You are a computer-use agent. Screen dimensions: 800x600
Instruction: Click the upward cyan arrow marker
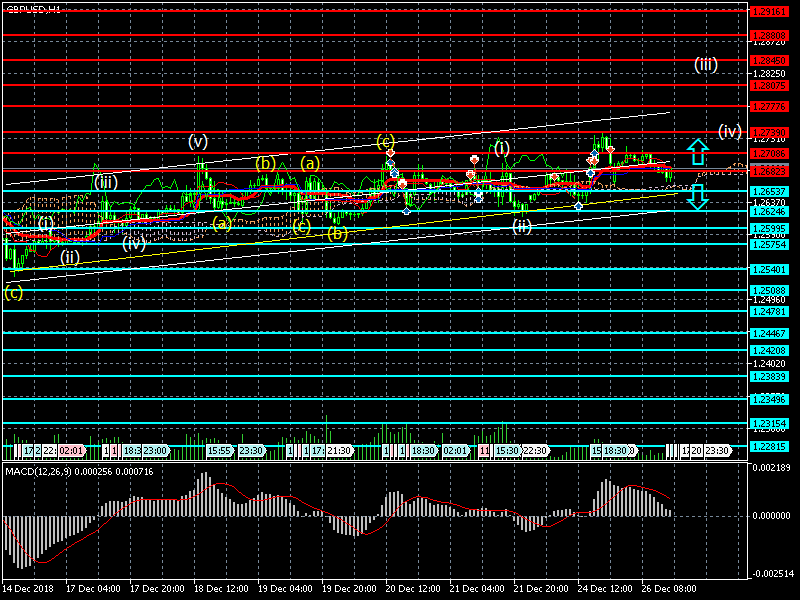pos(698,152)
